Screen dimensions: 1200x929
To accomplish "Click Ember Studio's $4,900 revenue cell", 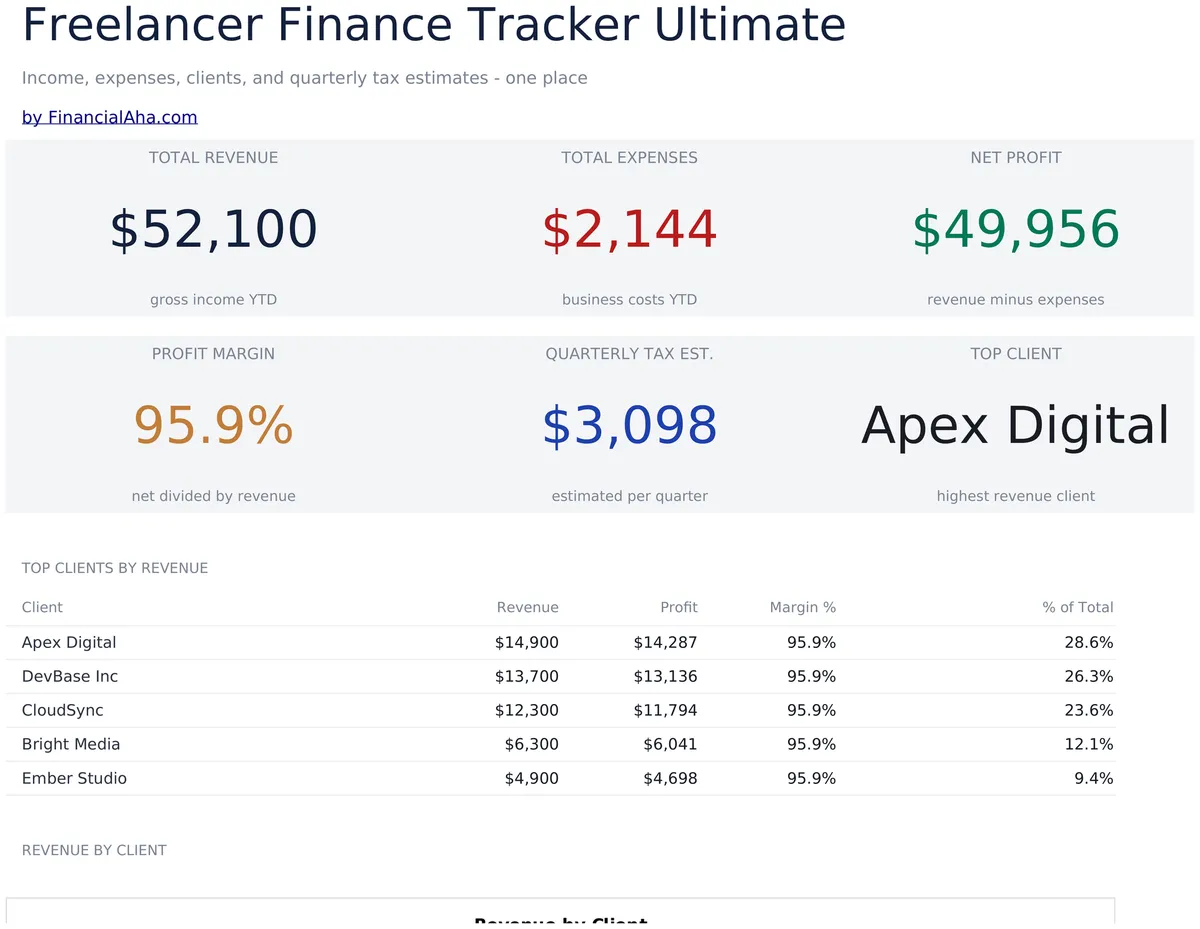I will point(532,778).
